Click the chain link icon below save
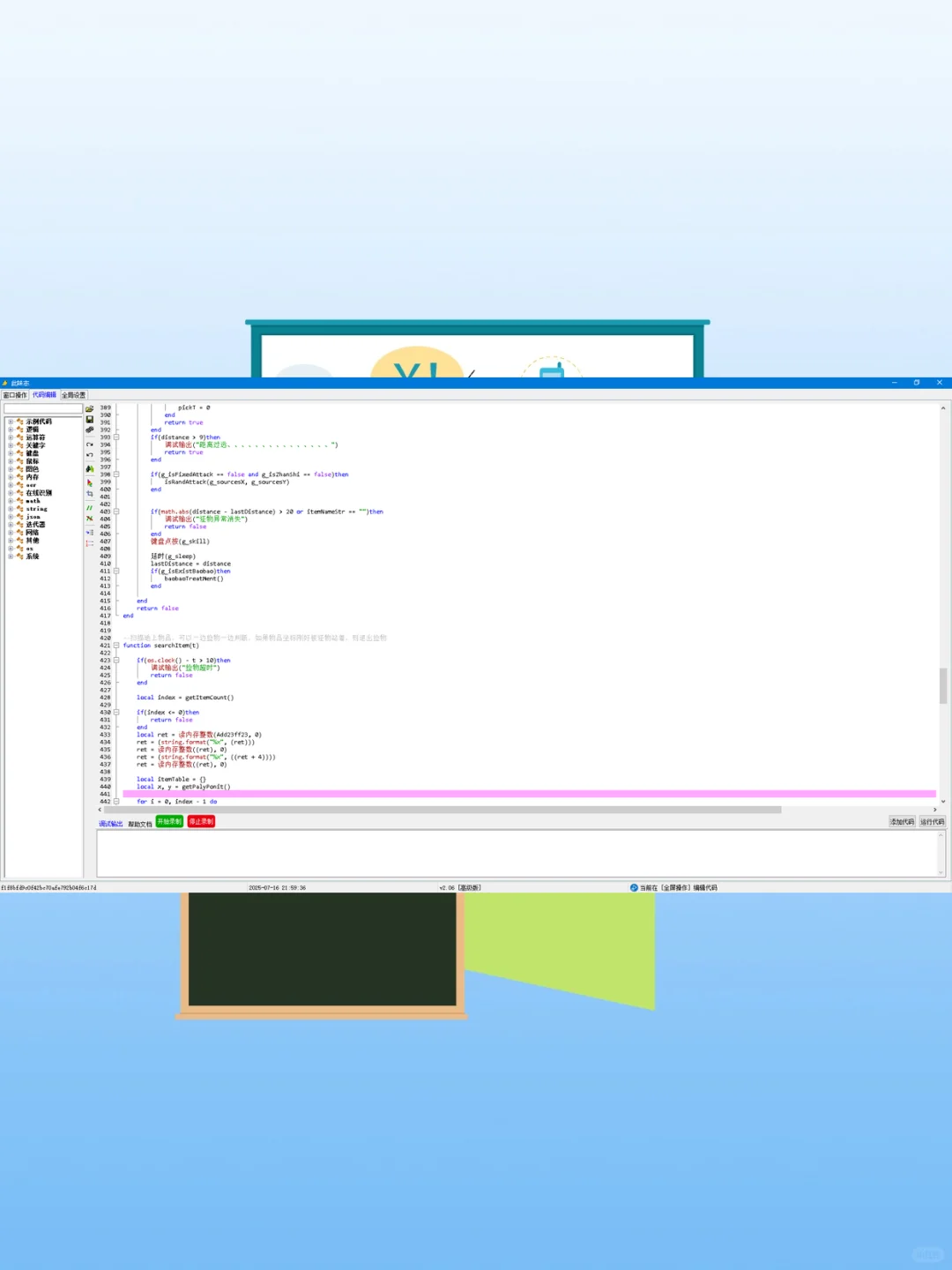 [89, 430]
